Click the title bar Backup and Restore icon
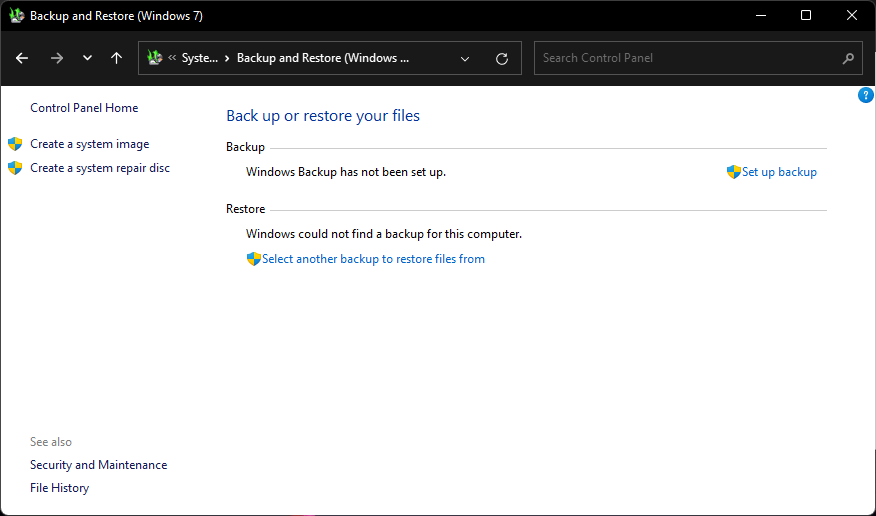Screen dimensions: 876x516 coord(17,16)
